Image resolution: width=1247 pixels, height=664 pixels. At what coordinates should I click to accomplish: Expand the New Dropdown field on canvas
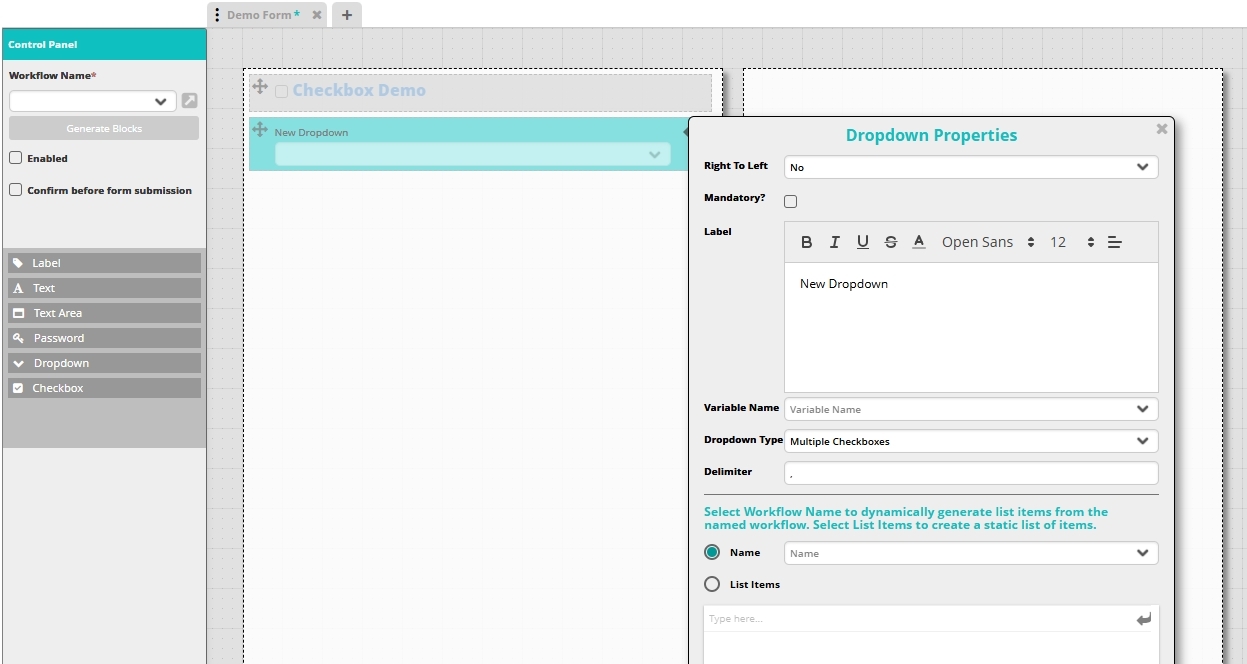472,154
